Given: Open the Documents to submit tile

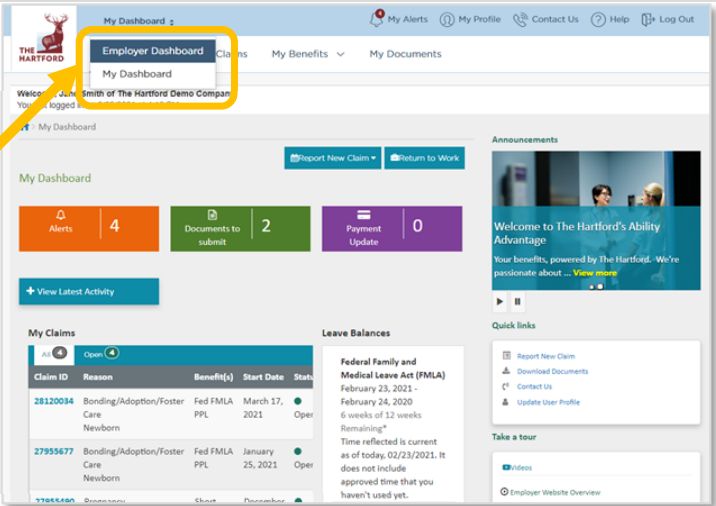Looking at the screenshot, I should [x=240, y=228].
